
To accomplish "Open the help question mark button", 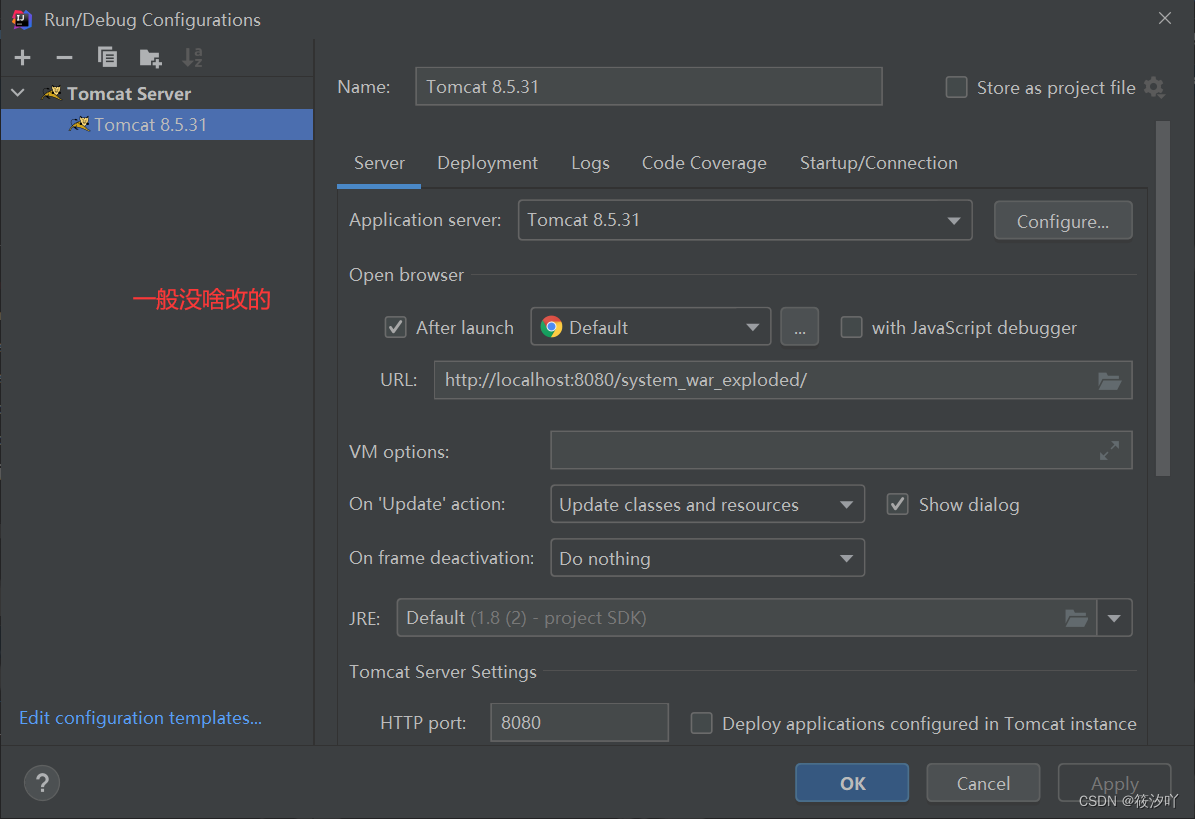I will (x=42, y=782).
